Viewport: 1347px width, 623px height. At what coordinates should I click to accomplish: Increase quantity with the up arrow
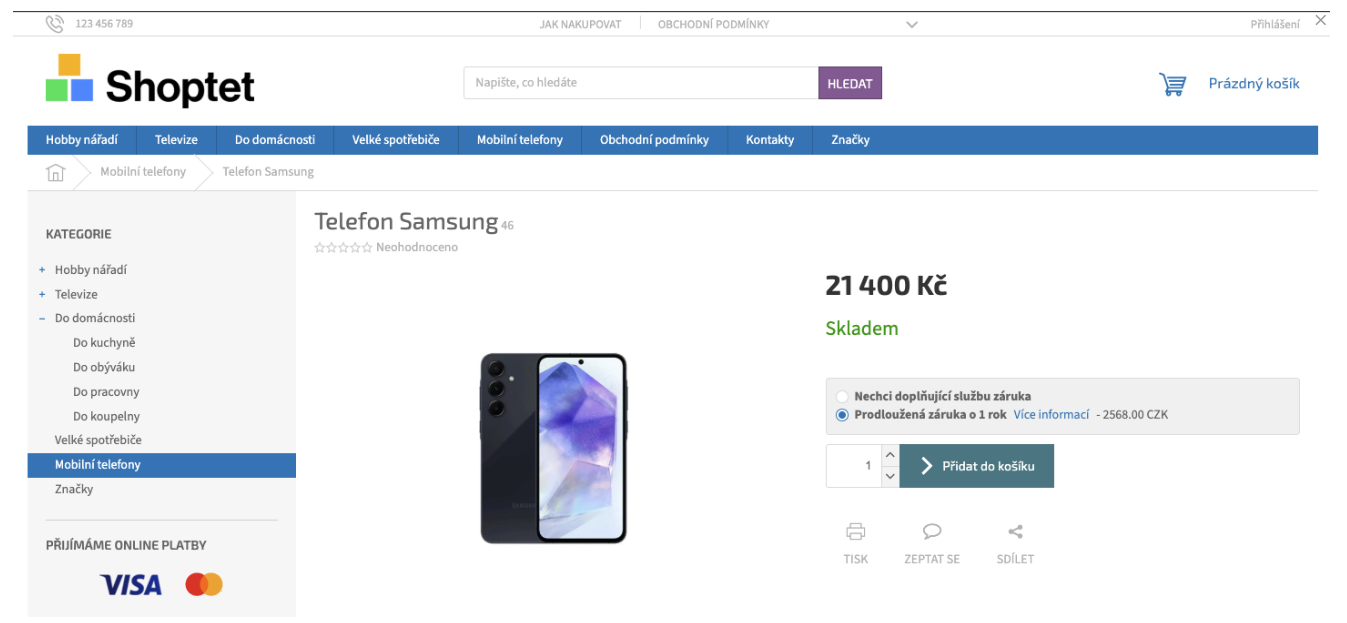(x=890, y=456)
